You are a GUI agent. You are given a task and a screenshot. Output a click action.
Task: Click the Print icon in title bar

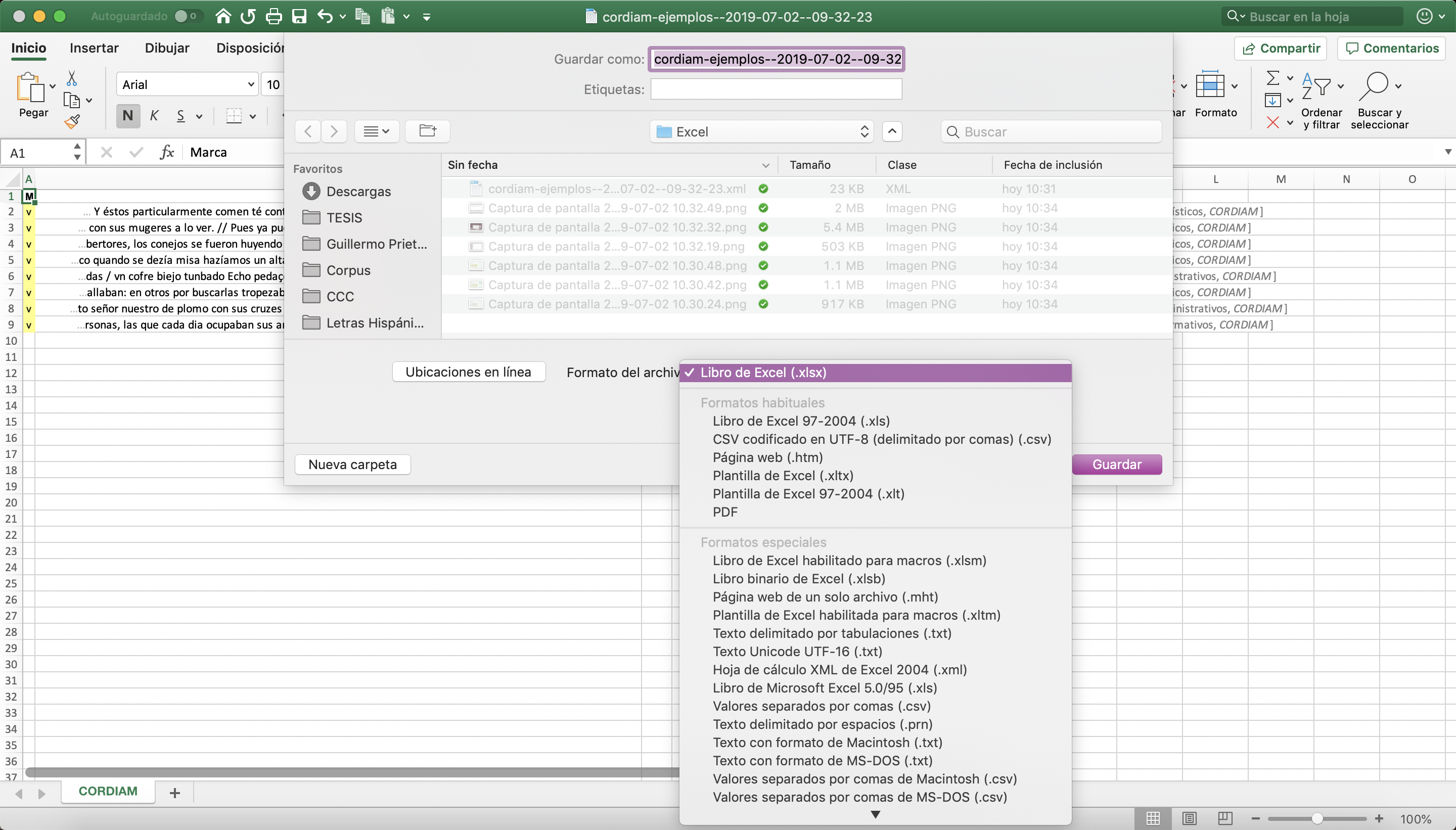pyautogui.click(x=274, y=16)
